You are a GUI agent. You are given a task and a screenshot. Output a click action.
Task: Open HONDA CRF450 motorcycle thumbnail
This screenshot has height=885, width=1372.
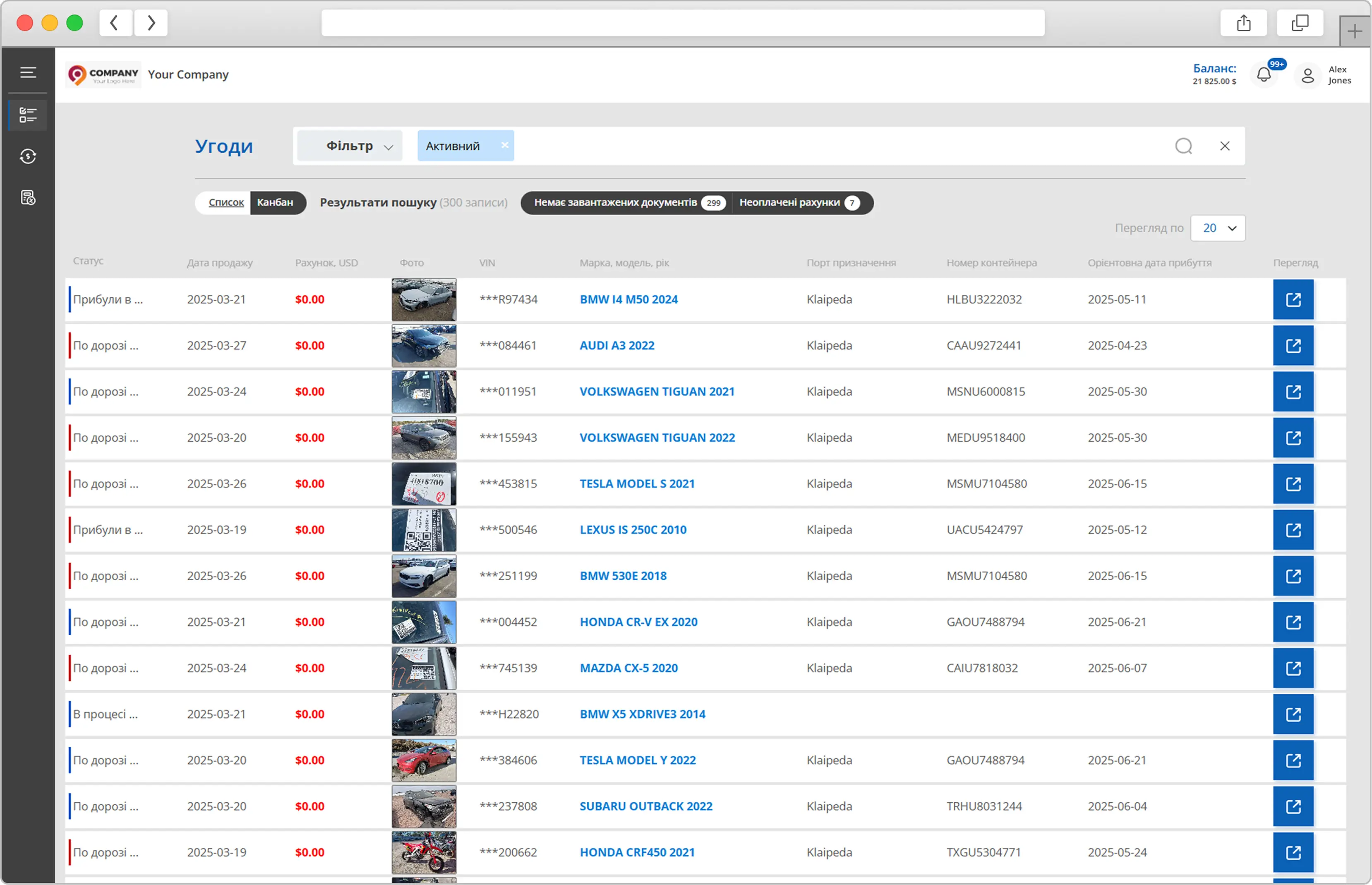(x=424, y=853)
